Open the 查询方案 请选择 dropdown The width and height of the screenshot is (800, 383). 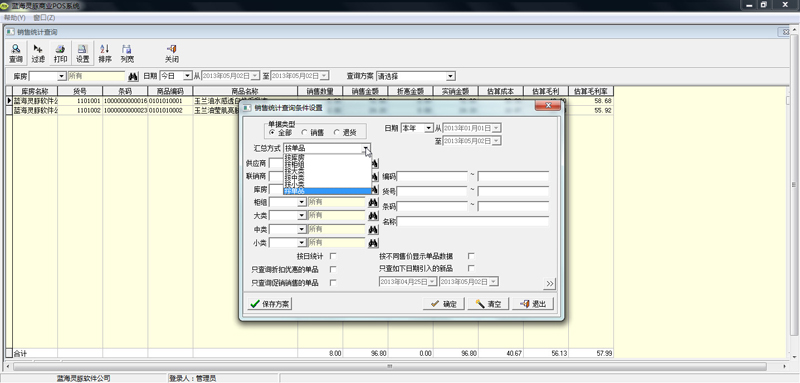tap(451, 76)
